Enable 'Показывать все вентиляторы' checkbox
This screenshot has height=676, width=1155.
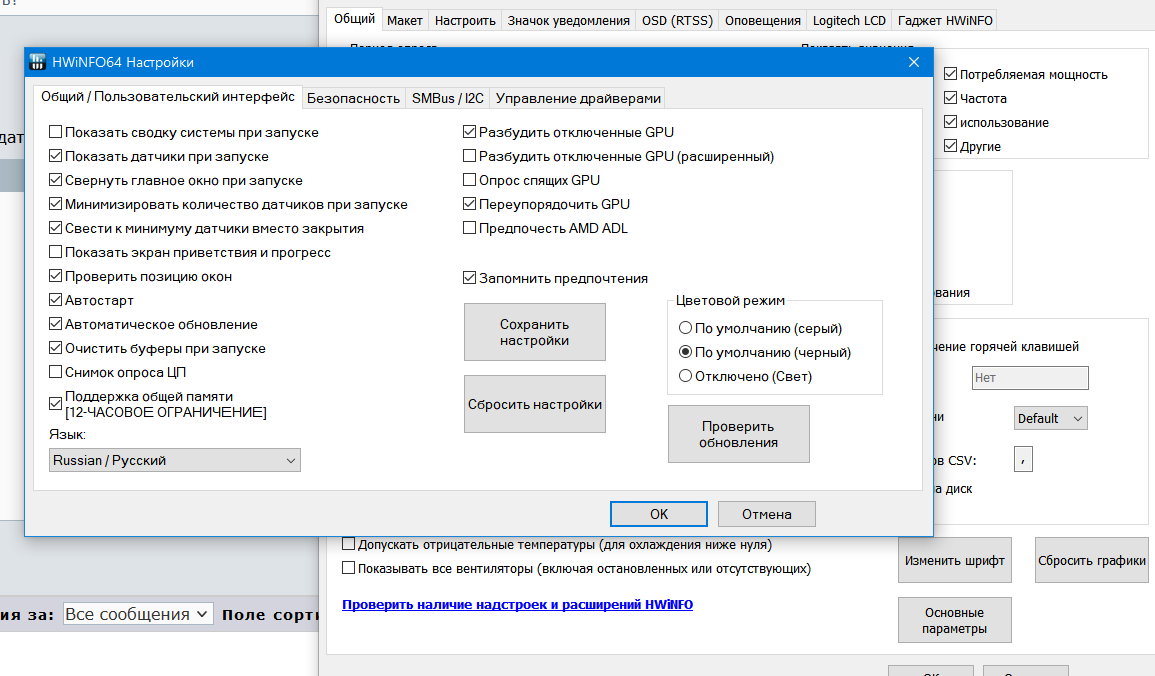(x=348, y=568)
